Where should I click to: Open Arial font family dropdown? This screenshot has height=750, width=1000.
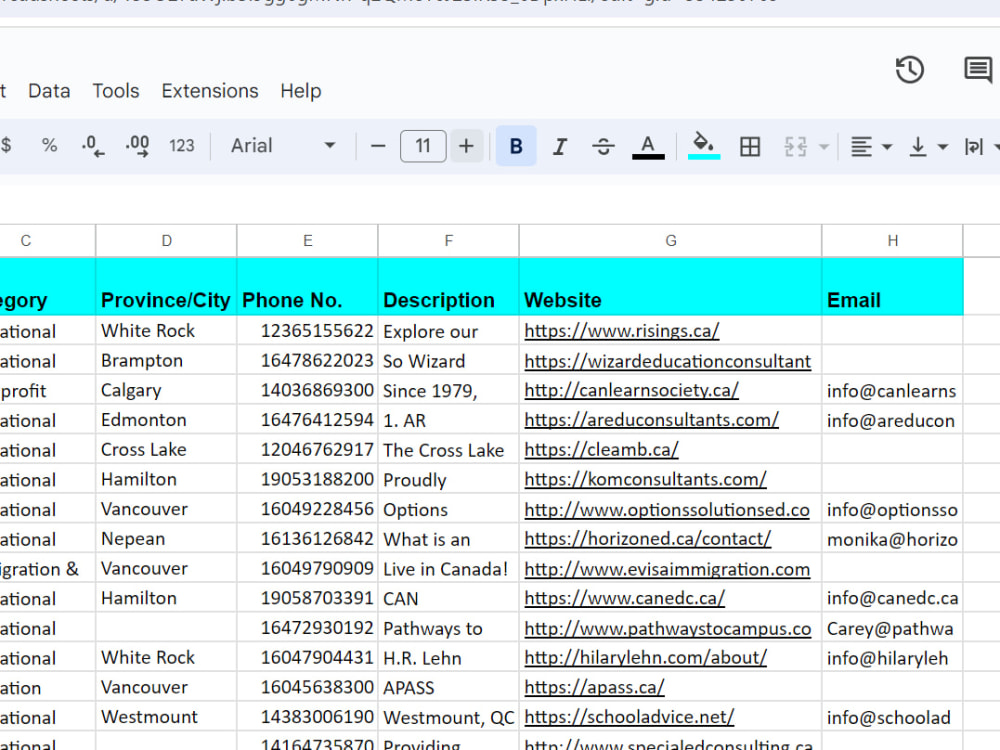tap(283, 145)
